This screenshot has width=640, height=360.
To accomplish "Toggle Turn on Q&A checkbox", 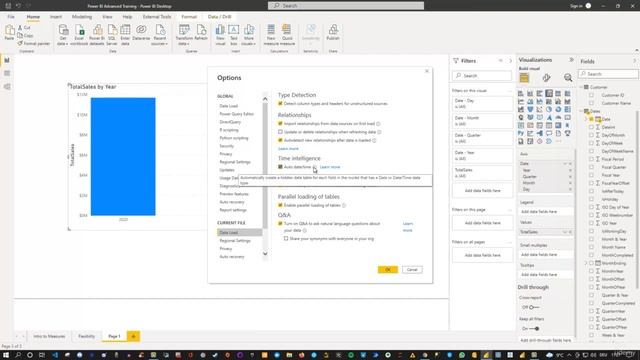I will [280, 224].
